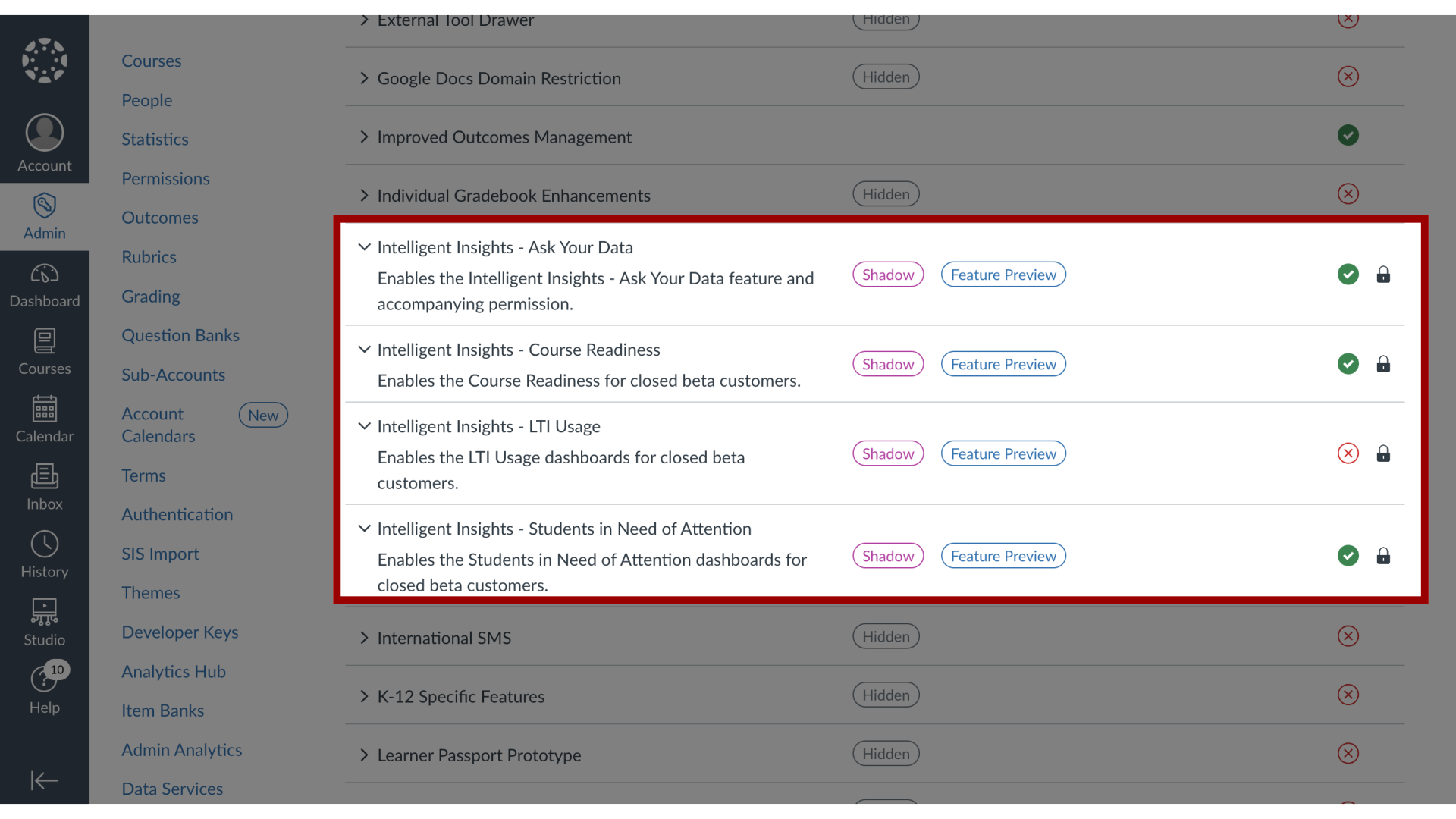Click the Analytics Hub link in sidebar
This screenshot has height=819, width=1456.
click(x=173, y=672)
